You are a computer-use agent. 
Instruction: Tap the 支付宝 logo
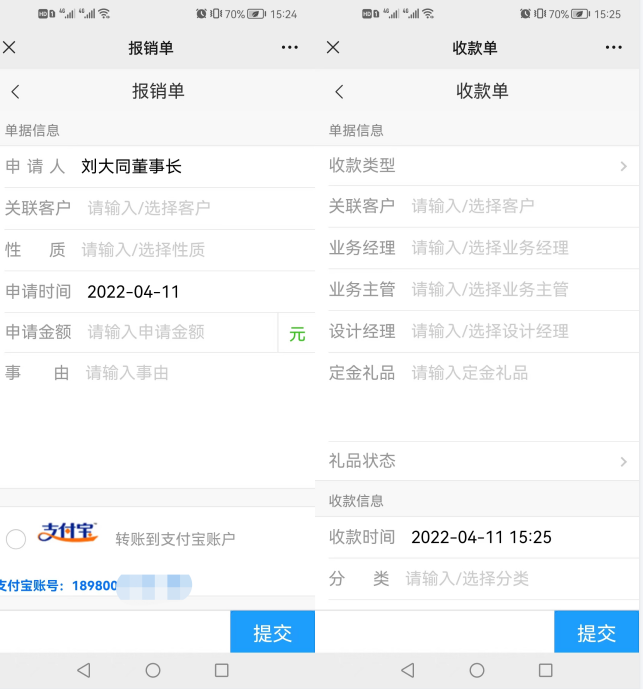(x=68, y=532)
